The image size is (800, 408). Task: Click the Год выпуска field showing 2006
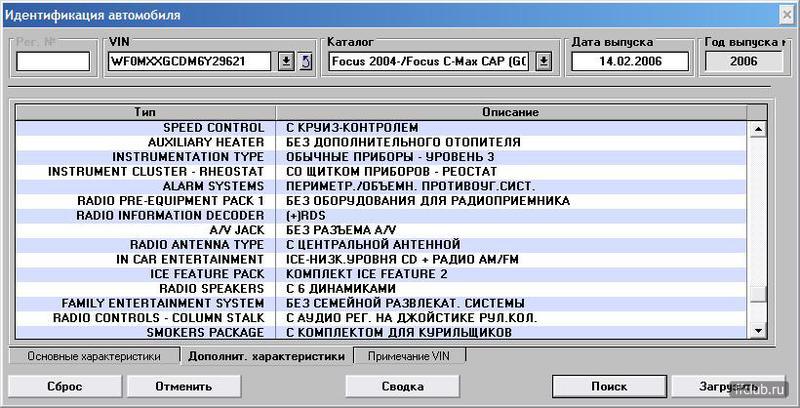coord(743,62)
